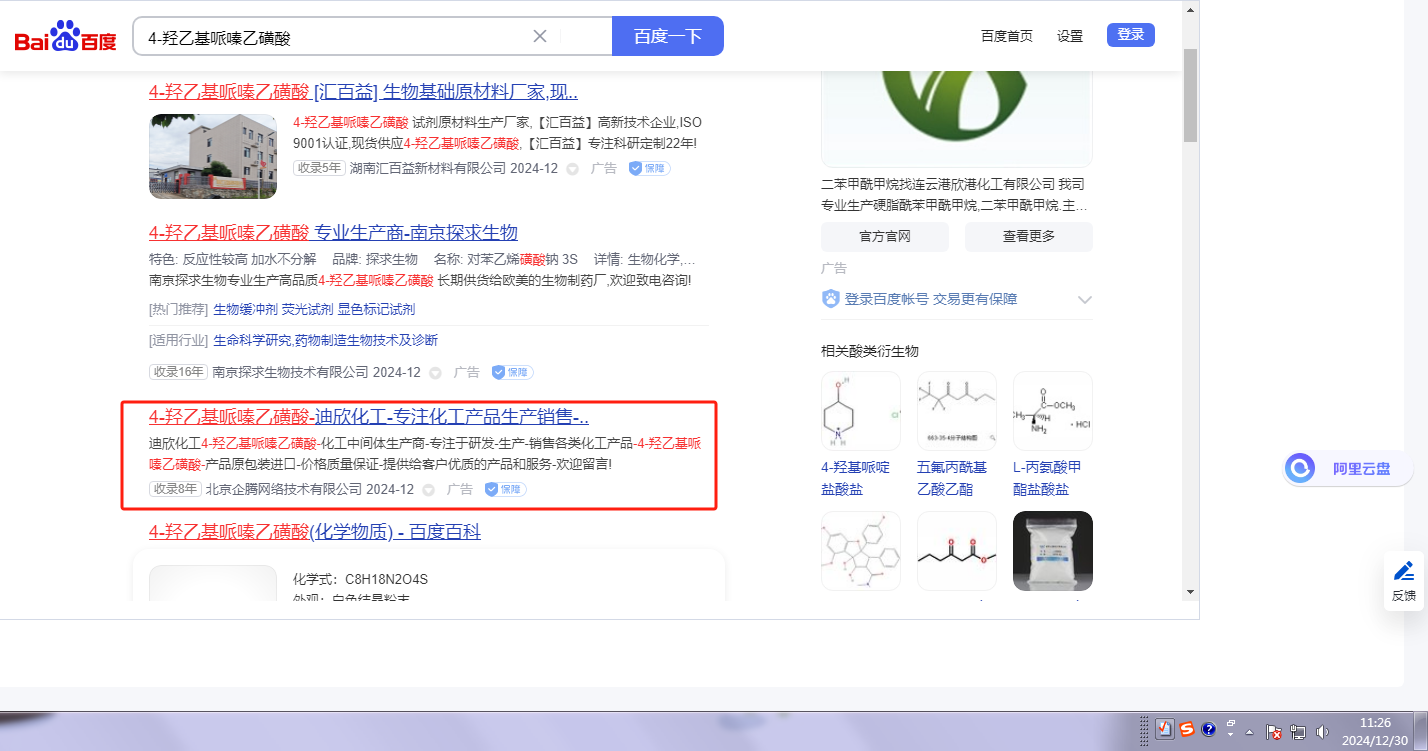
Task: Open 生命科学研究,药物制造生物技术及诊断 industry link
Action: 325,341
